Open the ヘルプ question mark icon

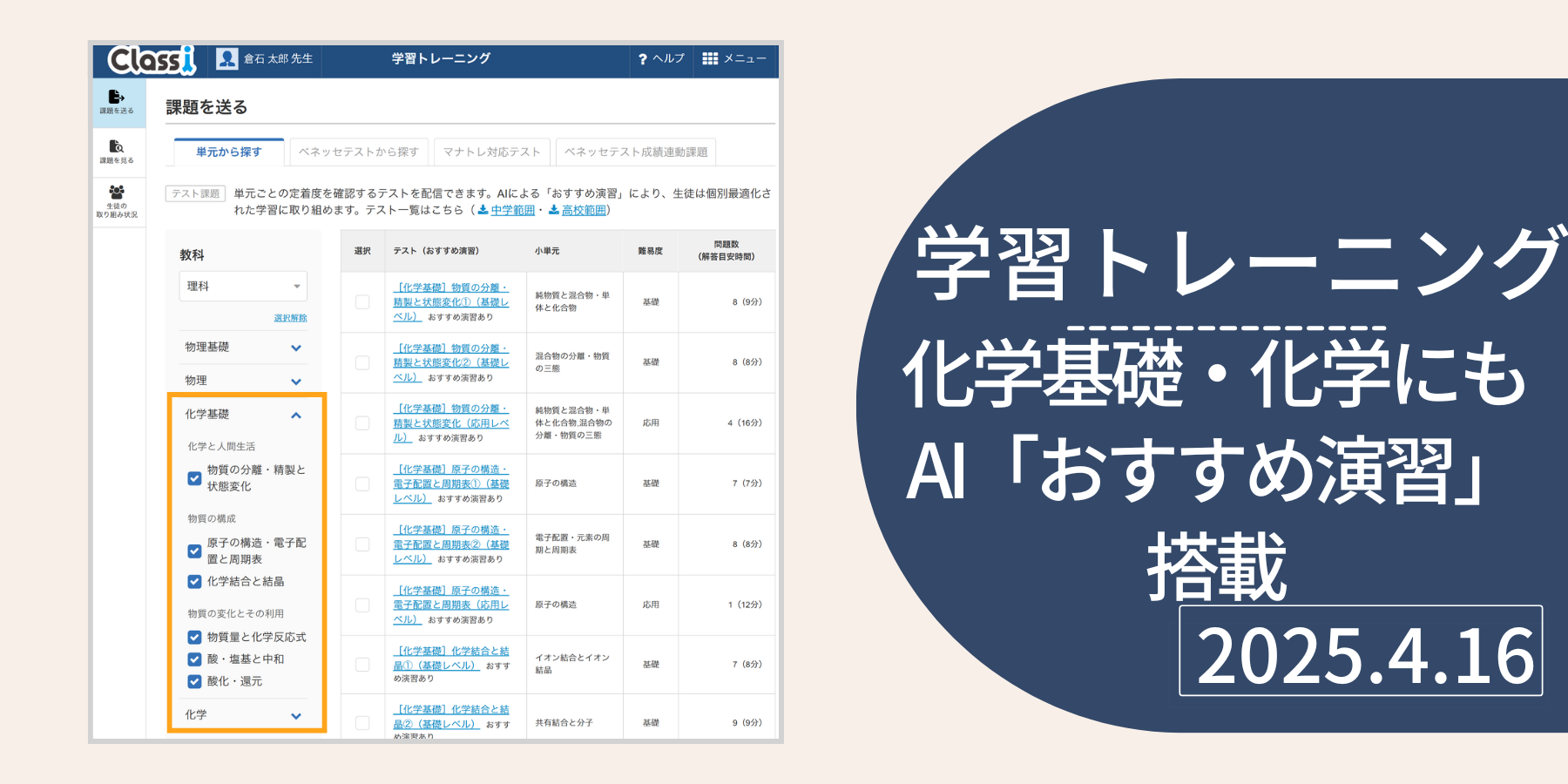click(x=643, y=59)
